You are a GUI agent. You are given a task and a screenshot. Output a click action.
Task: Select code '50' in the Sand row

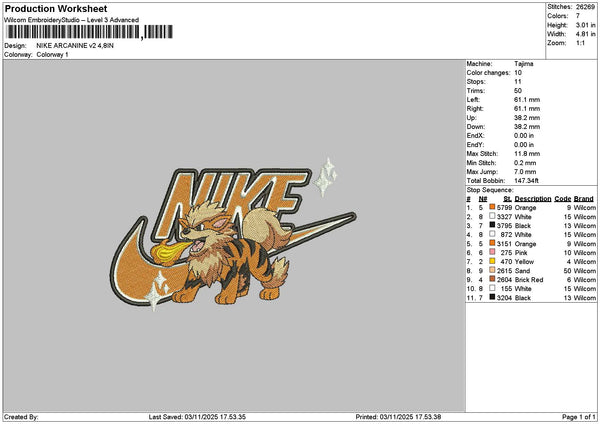(567, 271)
